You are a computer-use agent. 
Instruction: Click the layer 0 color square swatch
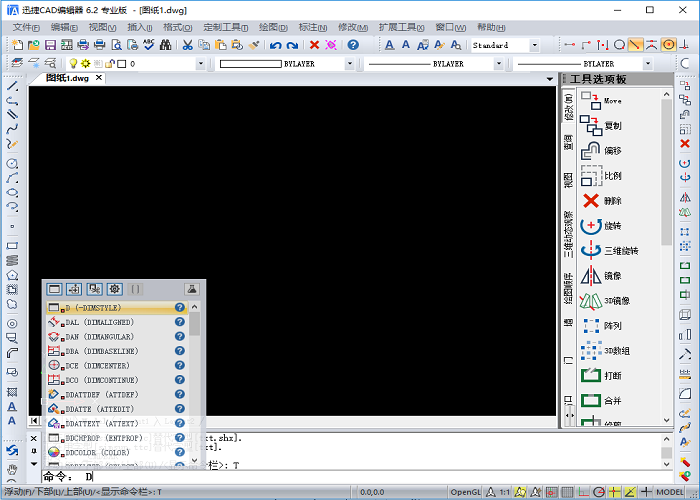(x=122, y=64)
